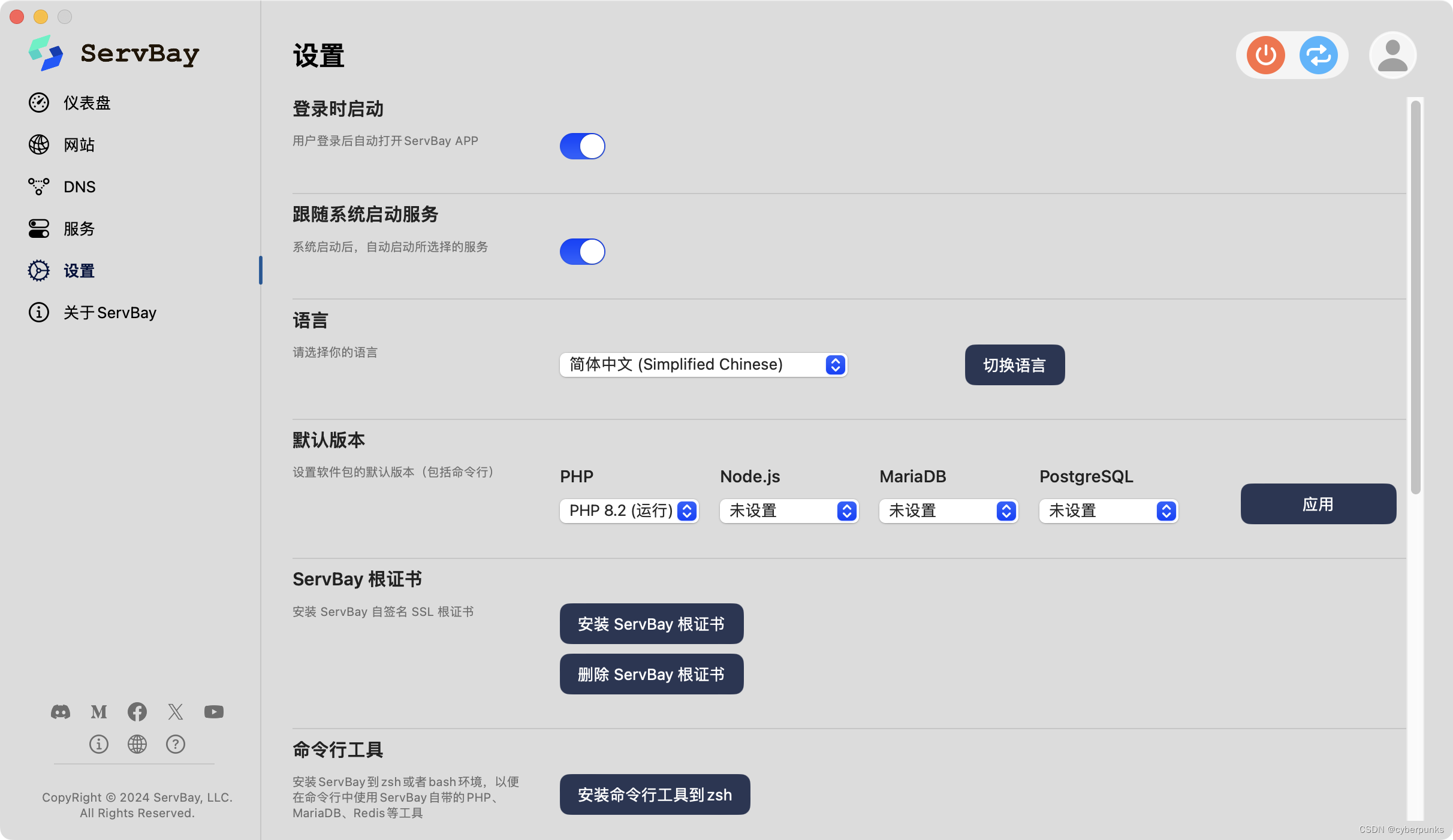Disable launch at login toggle
The image size is (1453, 840).
pos(583,146)
